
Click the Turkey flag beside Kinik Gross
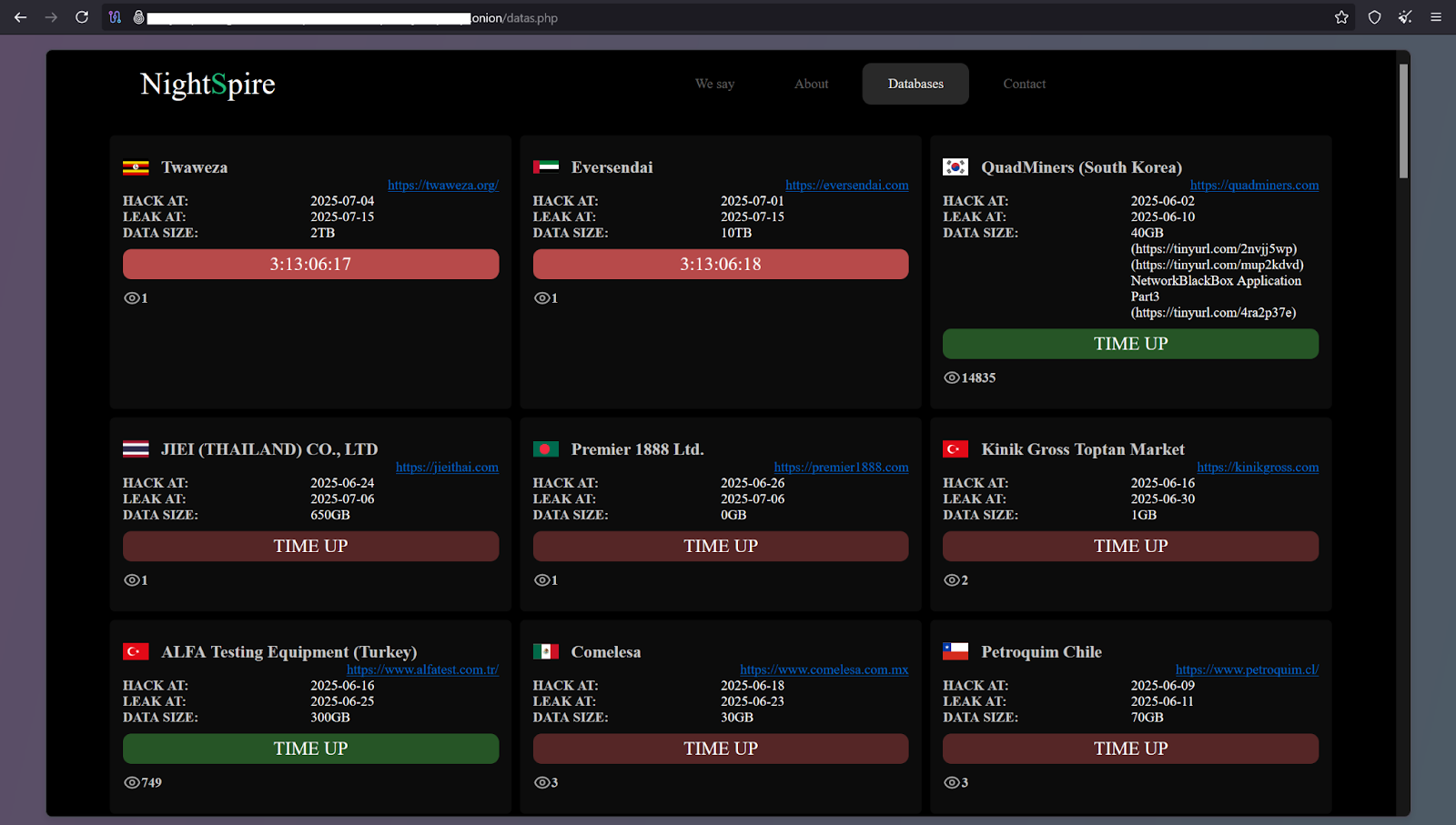pos(955,449)
